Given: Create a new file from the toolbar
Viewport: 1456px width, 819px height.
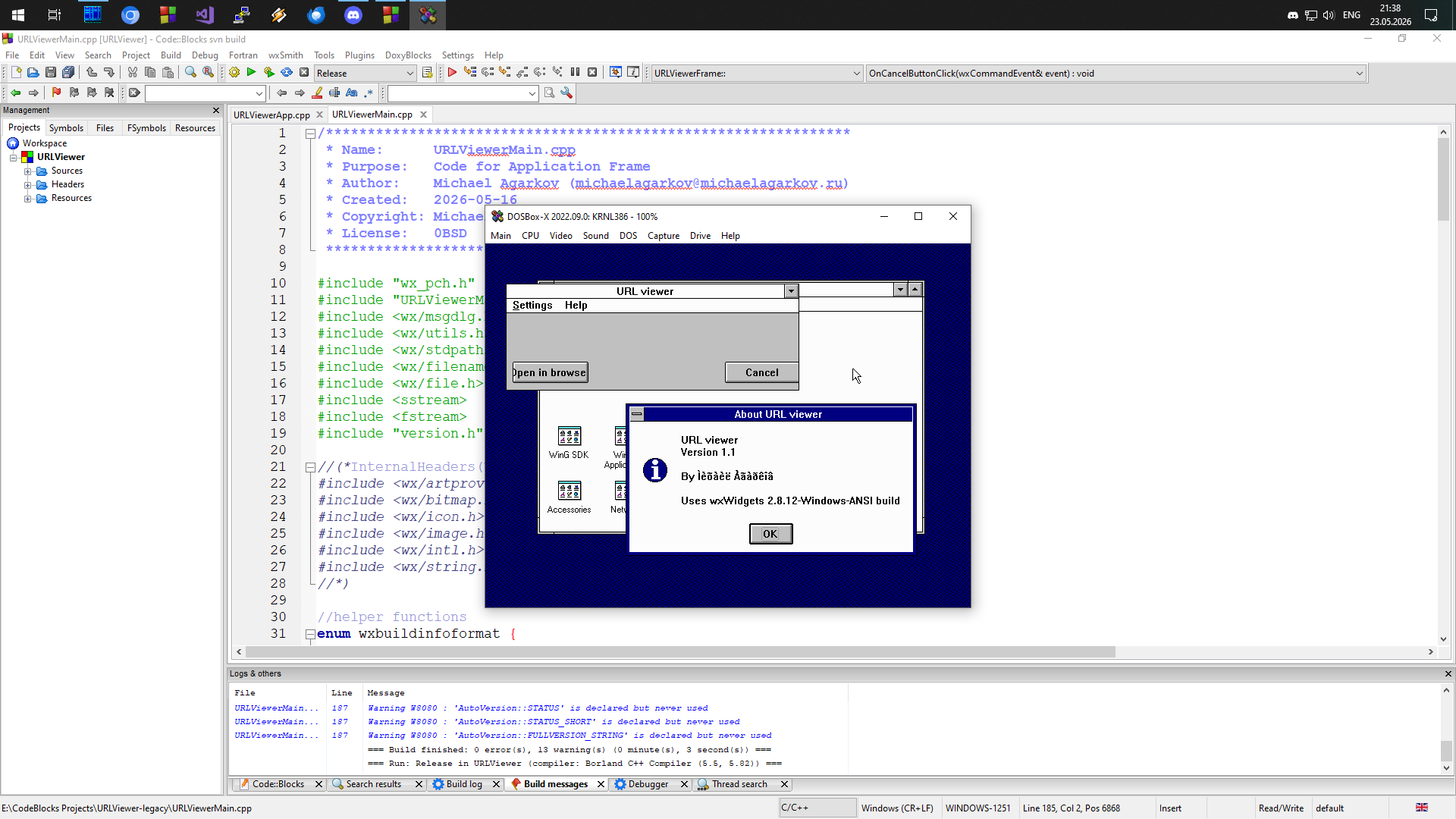Looking at the screenshot, I should pos(16,73).
